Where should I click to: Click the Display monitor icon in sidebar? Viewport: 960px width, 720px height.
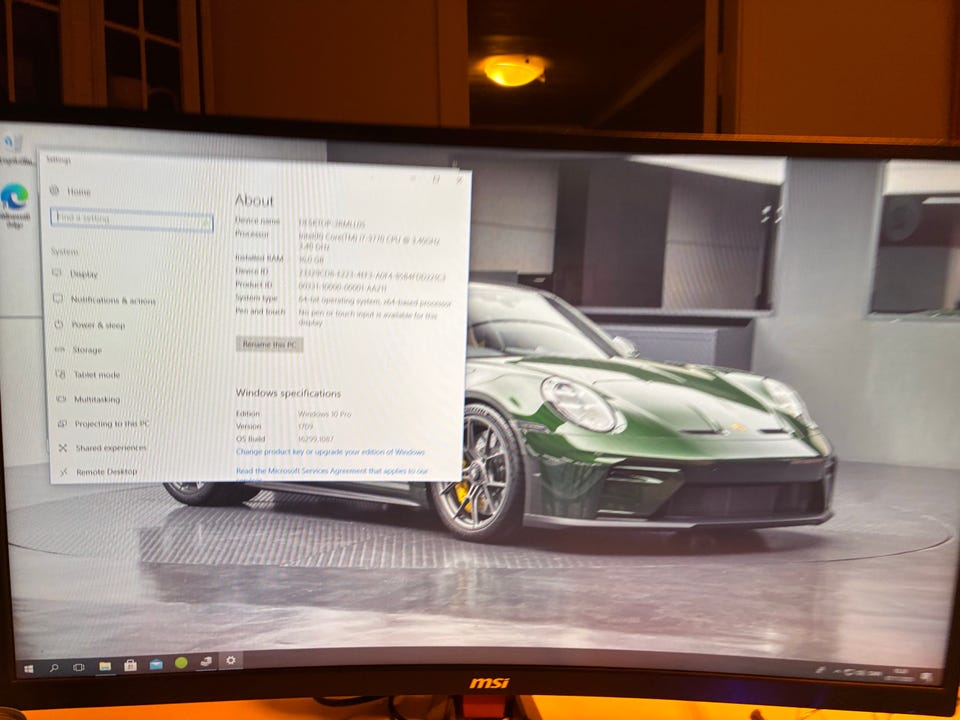pos(57,273)
